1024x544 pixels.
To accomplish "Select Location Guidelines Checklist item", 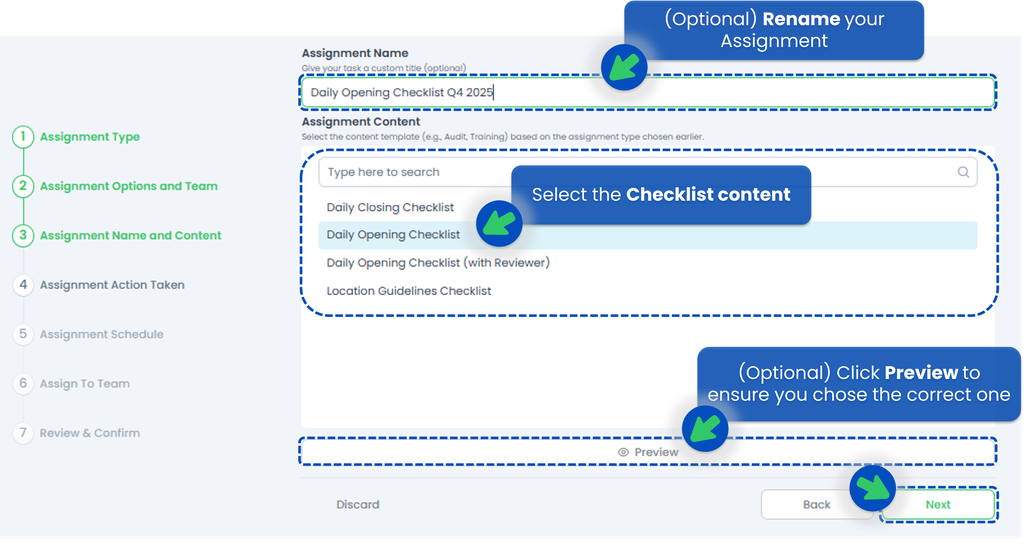I will pos(409,291).
